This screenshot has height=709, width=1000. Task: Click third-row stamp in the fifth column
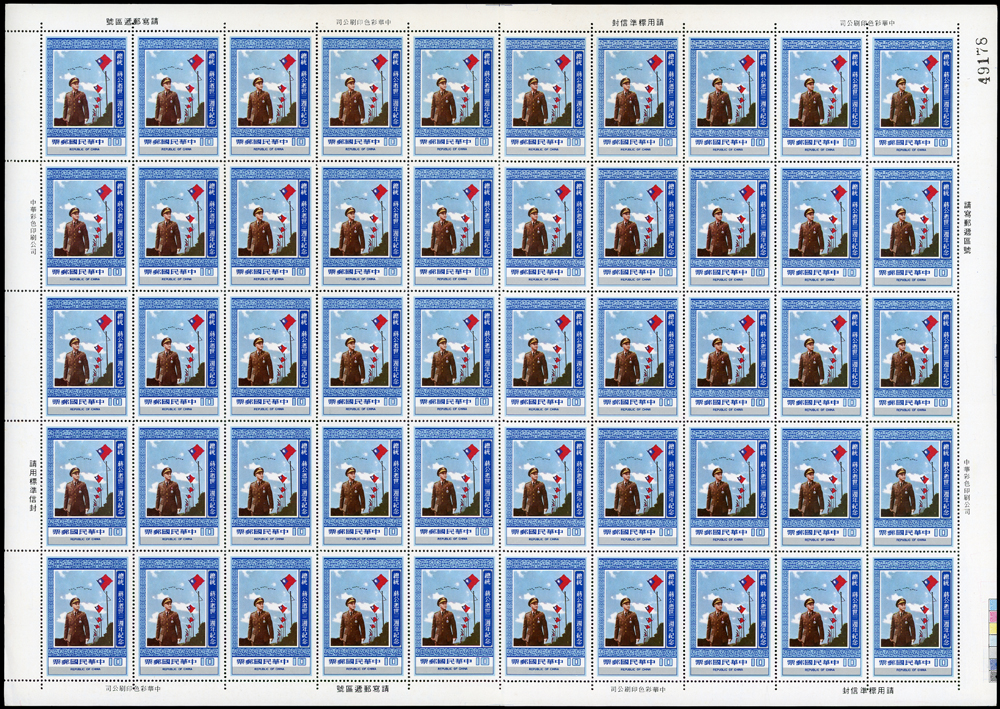point(453,353)
